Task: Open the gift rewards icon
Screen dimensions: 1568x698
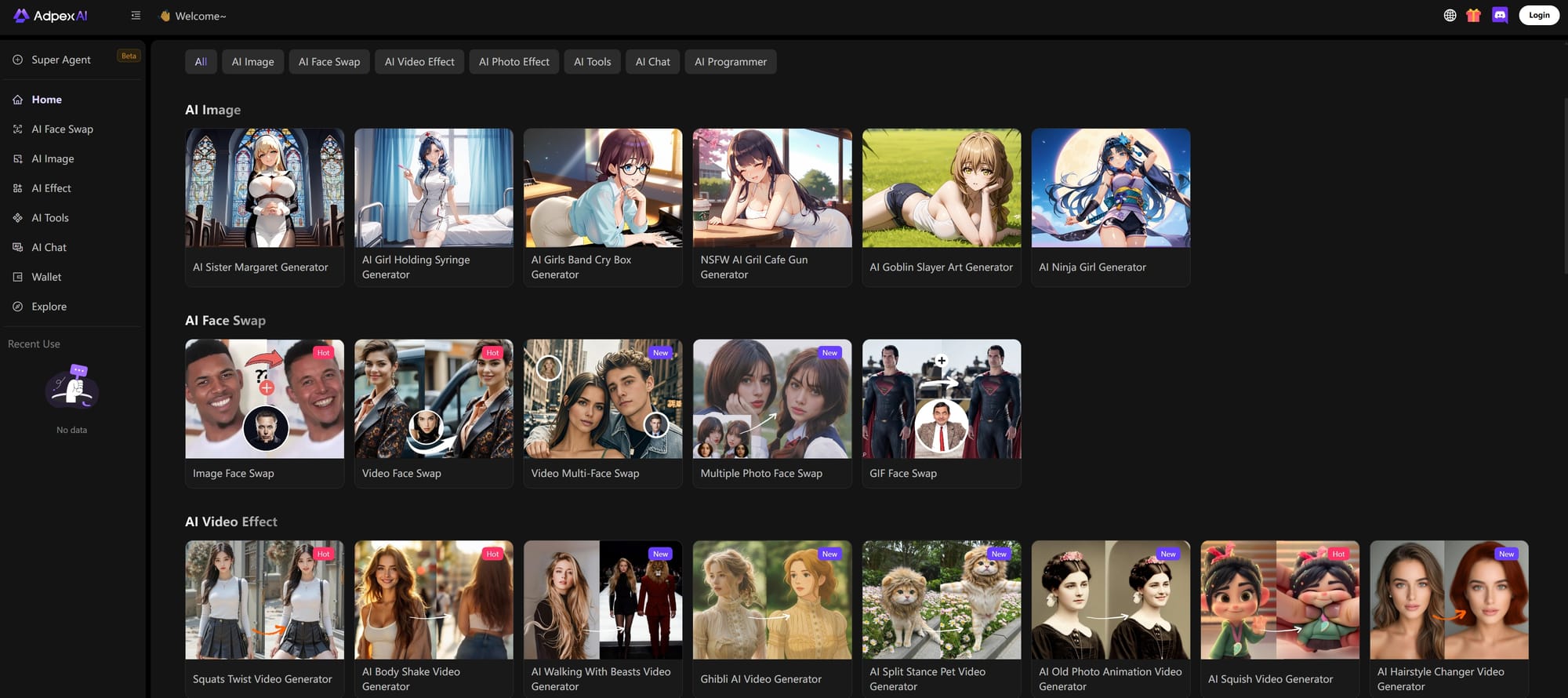Action: point(1473,16)
